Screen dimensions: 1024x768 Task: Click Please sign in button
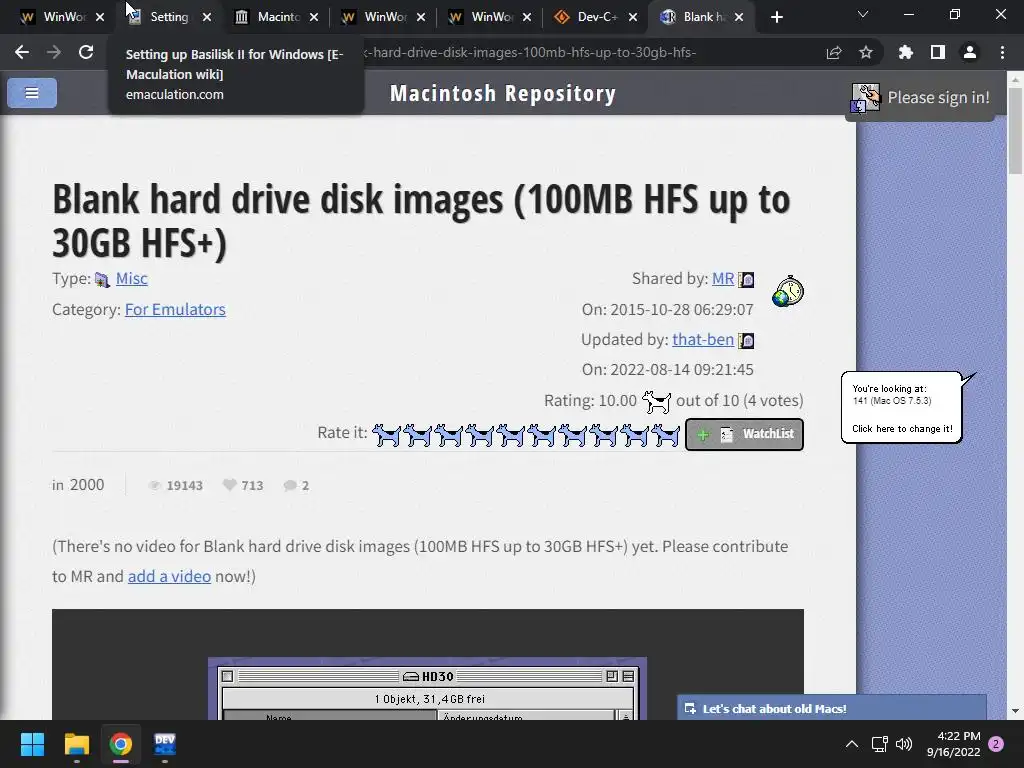click(920, 97)
